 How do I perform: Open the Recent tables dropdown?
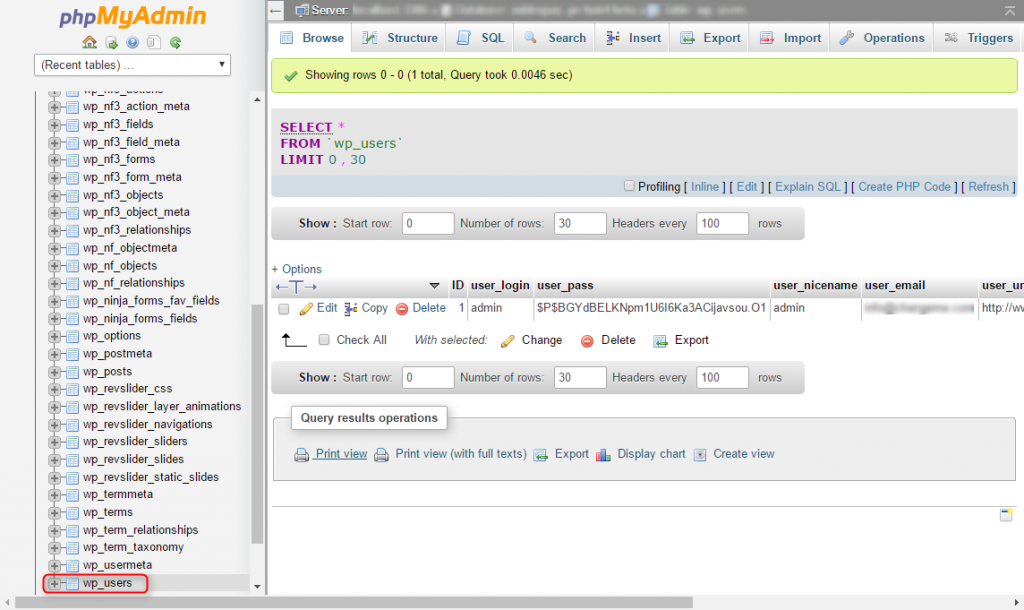[133, 65]
